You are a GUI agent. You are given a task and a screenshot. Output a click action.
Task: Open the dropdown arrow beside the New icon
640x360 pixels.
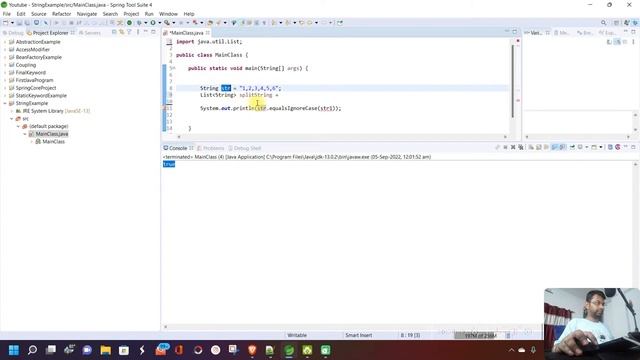[12, 23]
